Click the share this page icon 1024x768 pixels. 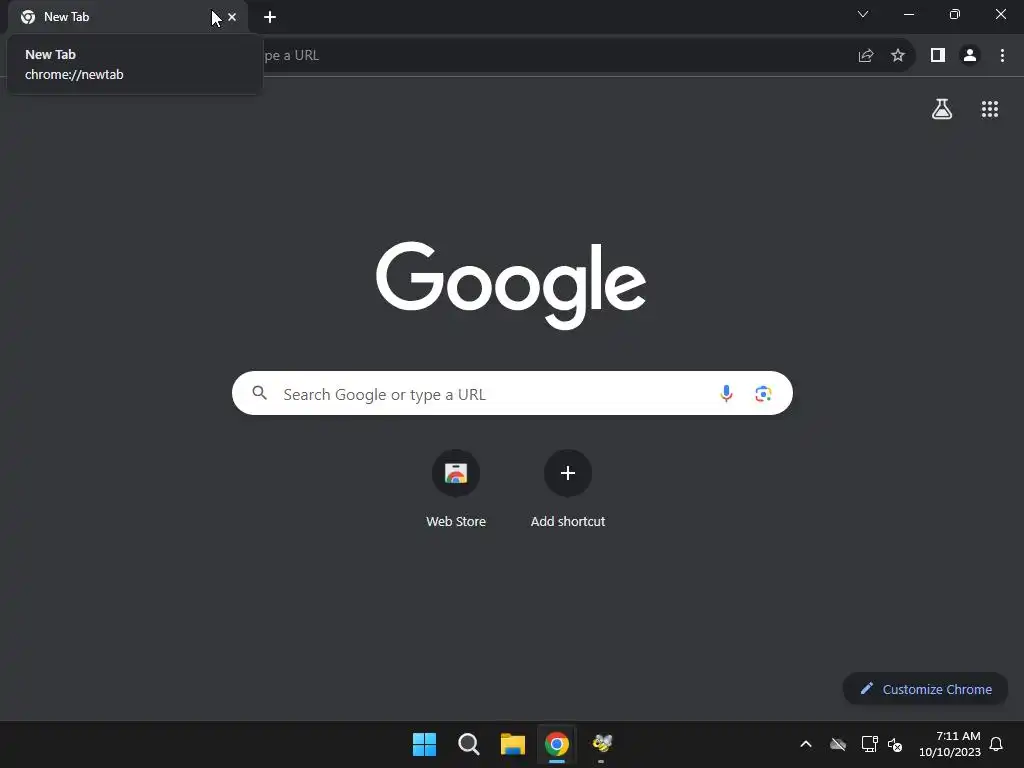(x=866, y=56)
